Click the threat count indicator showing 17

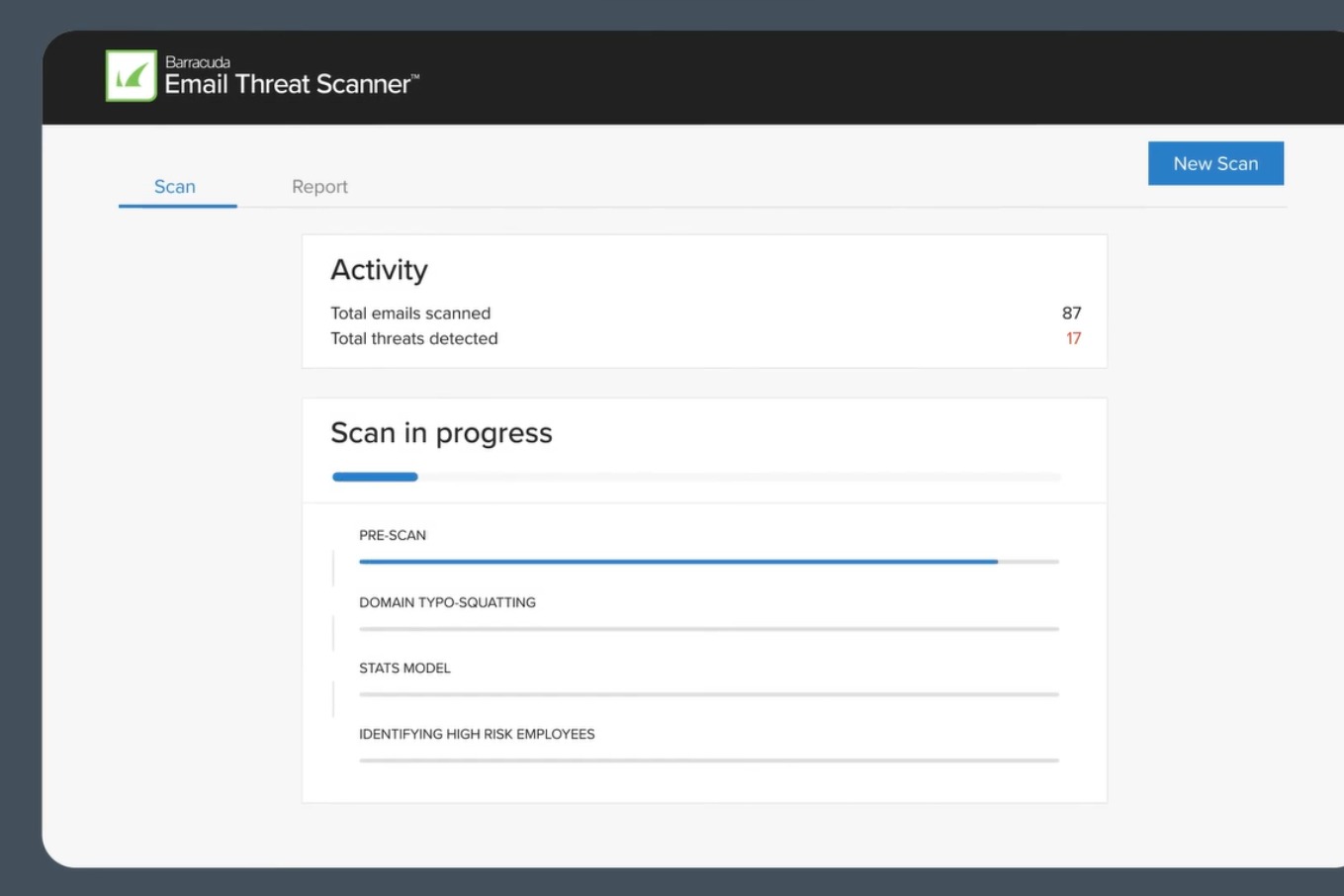[1075, 338]
